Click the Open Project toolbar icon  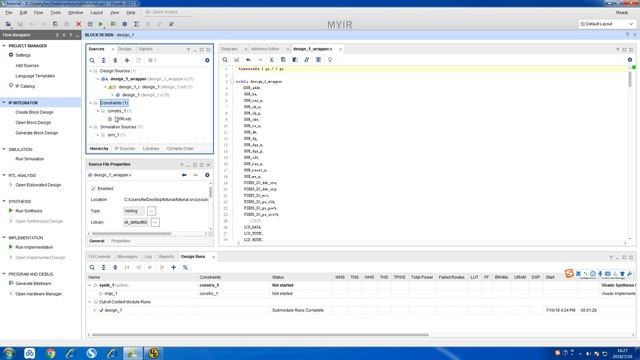tap(8, 24)
